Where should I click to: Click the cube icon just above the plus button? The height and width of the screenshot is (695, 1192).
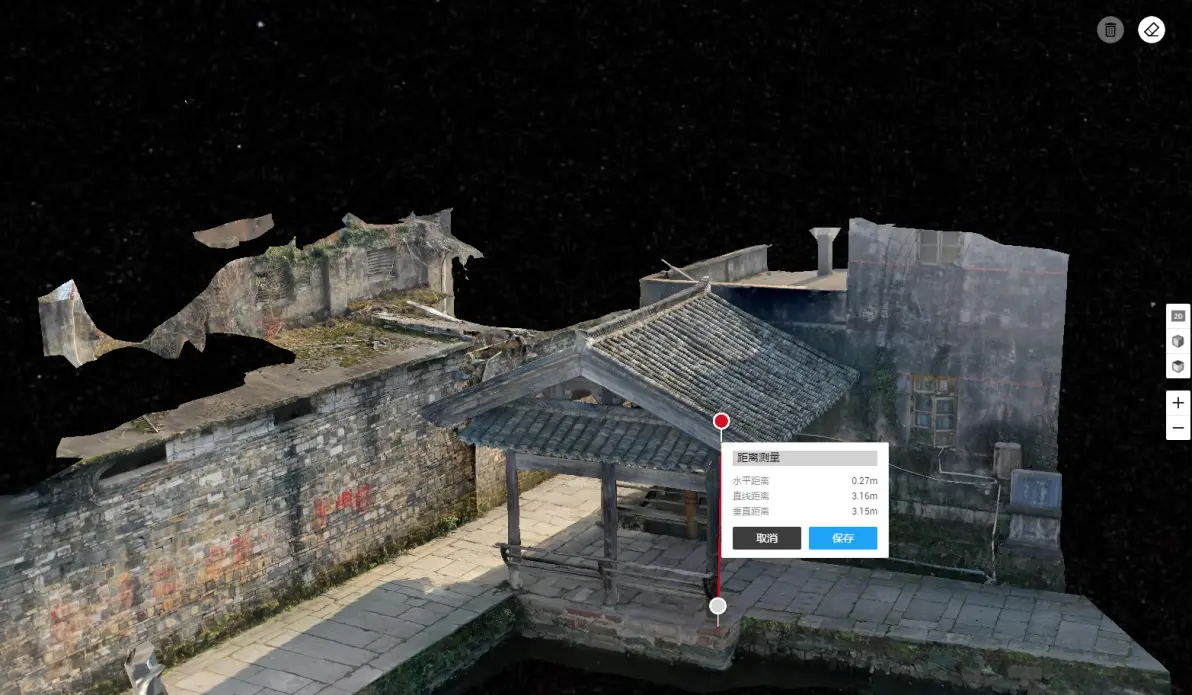coord(1178,366)
